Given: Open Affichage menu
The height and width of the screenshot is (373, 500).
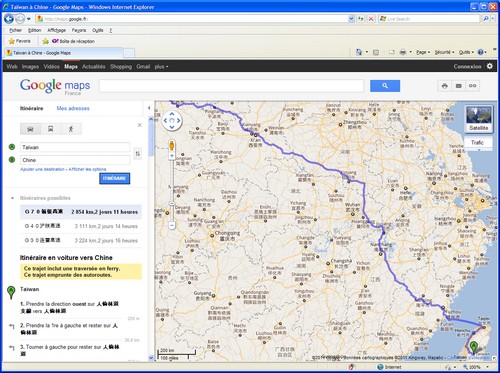Looking at the screenshot, I should [x=56, y=30].
